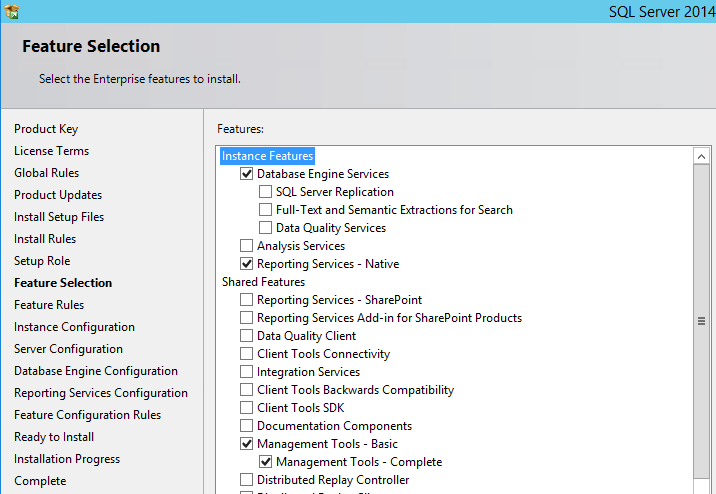The image size is (716, 494).
Task: Check Distributed Replay Controller
Action: 247,480
